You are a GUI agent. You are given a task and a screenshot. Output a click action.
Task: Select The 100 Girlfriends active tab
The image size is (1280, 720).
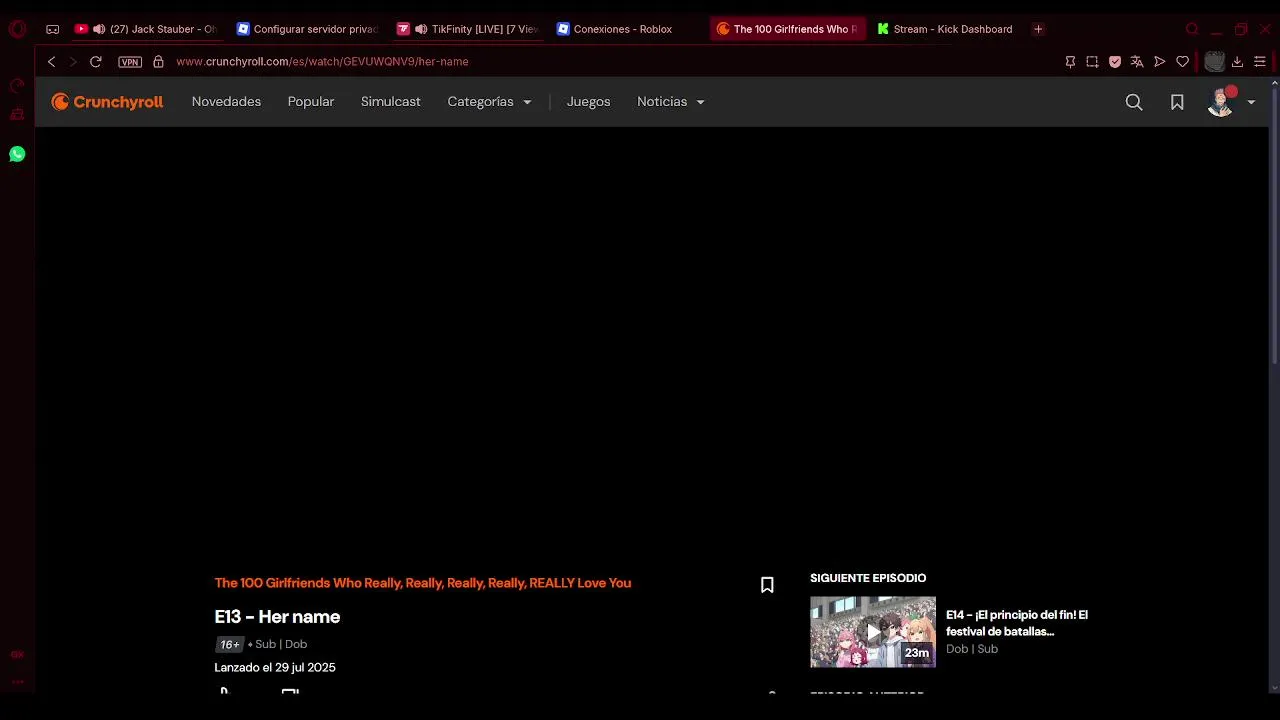coord(788,29)
